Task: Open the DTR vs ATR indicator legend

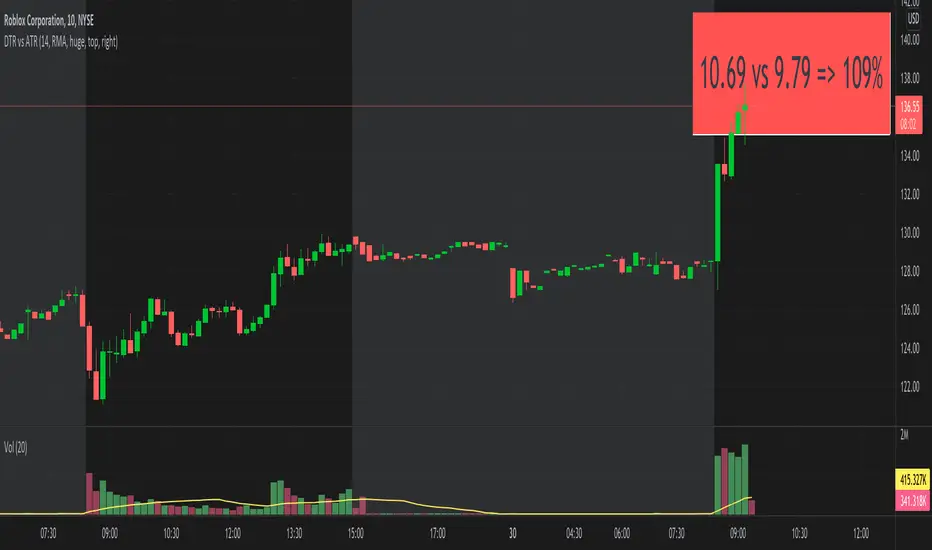Action: (x=61, y=42)
